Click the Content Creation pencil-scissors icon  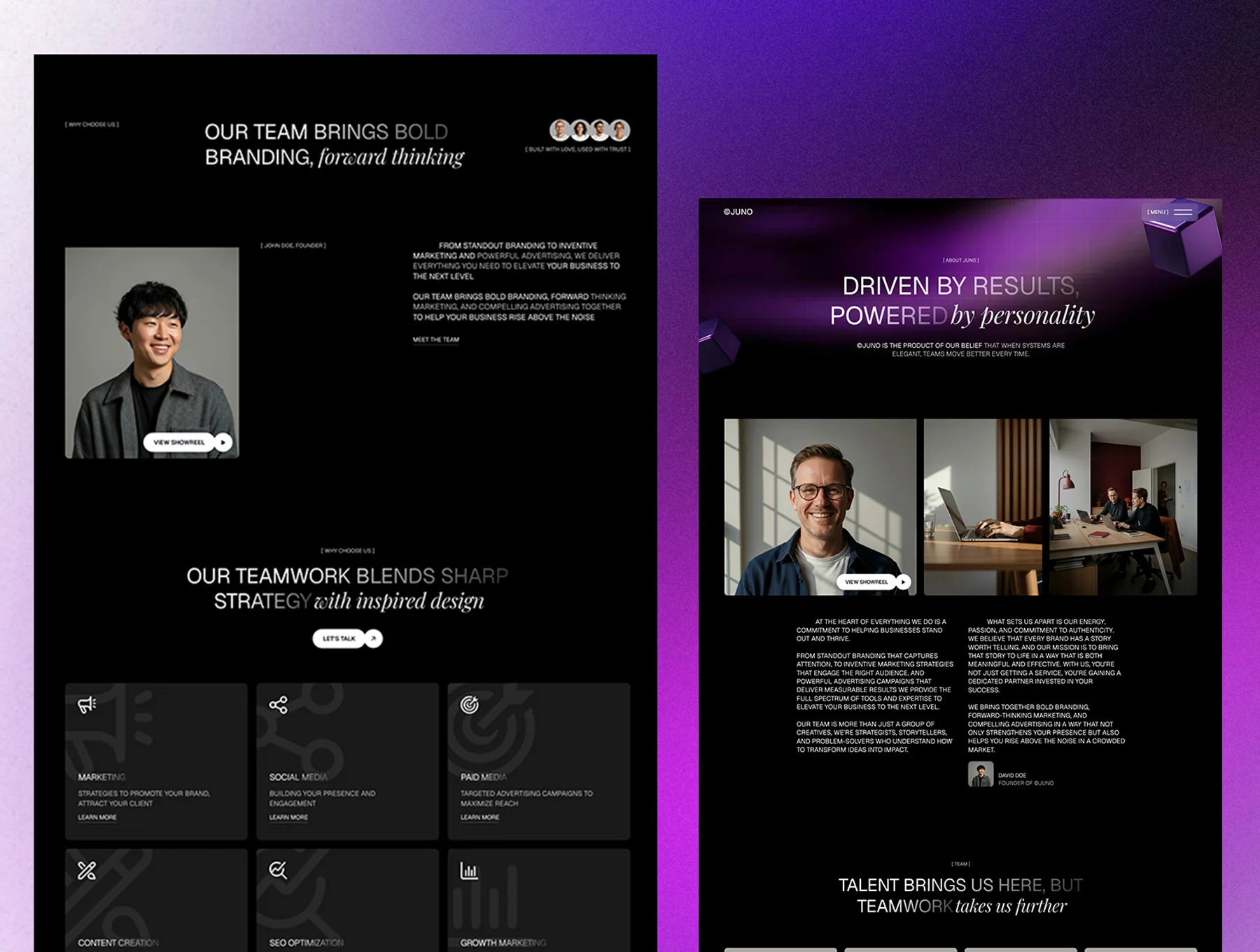tap(86, 871)
